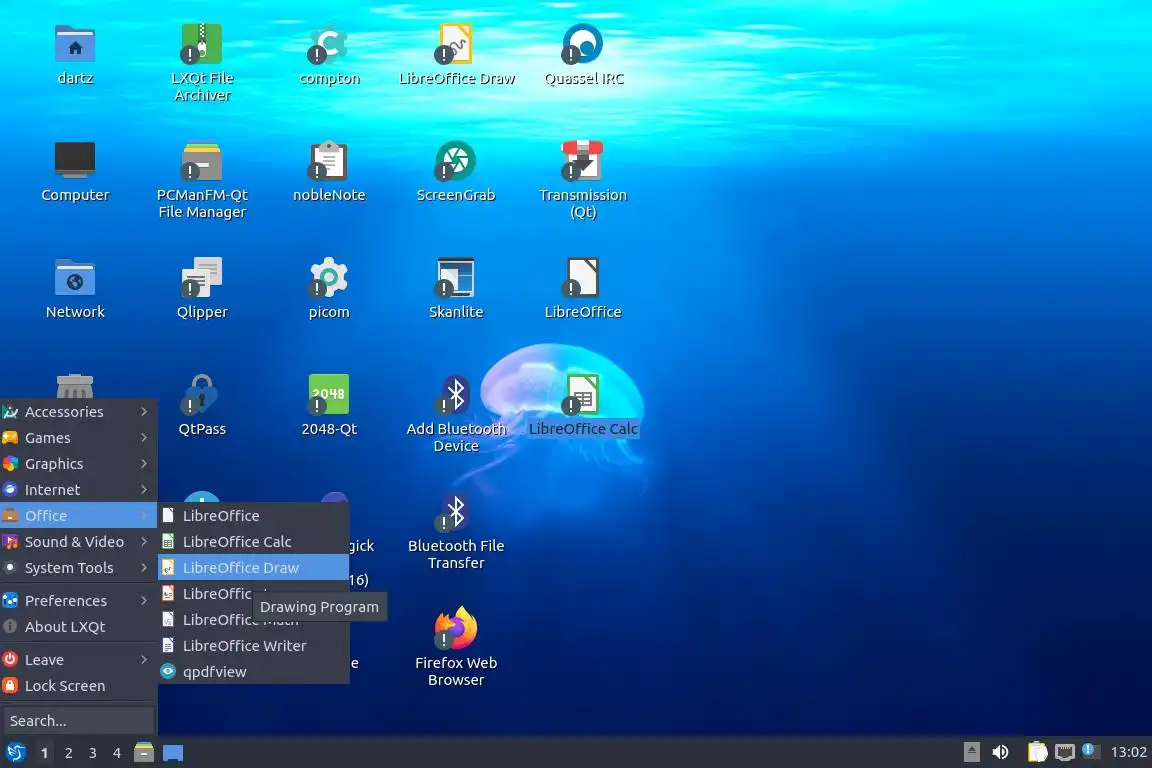Image resolution: width=1152 pixels, height=768 pixels.
Task: Select the Transmission (Qt) desktop icon
Action: (x=583, y=160)
